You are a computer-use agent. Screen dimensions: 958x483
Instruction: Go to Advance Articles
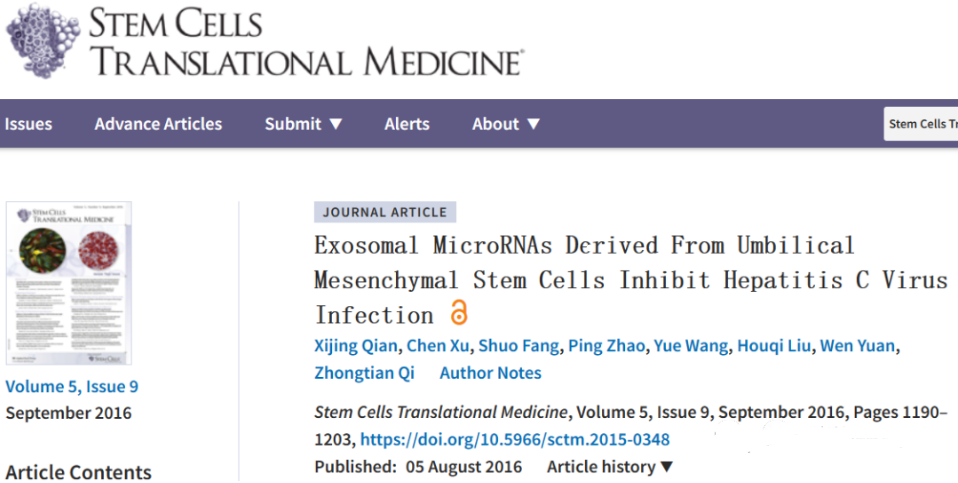click(x=158, y=124)
